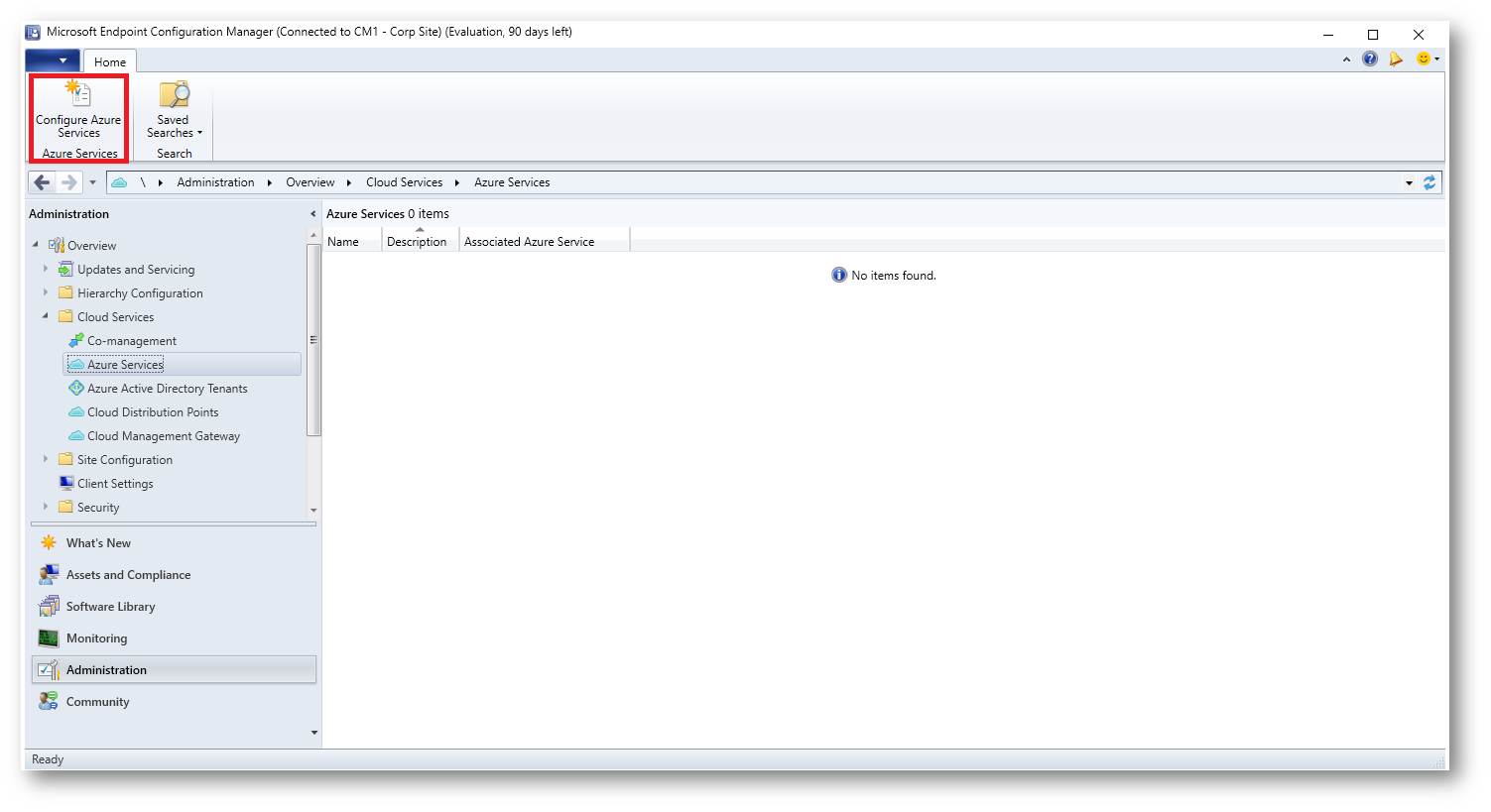This screenshot has height=812, width=1491.
Task: Collapse the Overview tree node
Action: (36, 245)
